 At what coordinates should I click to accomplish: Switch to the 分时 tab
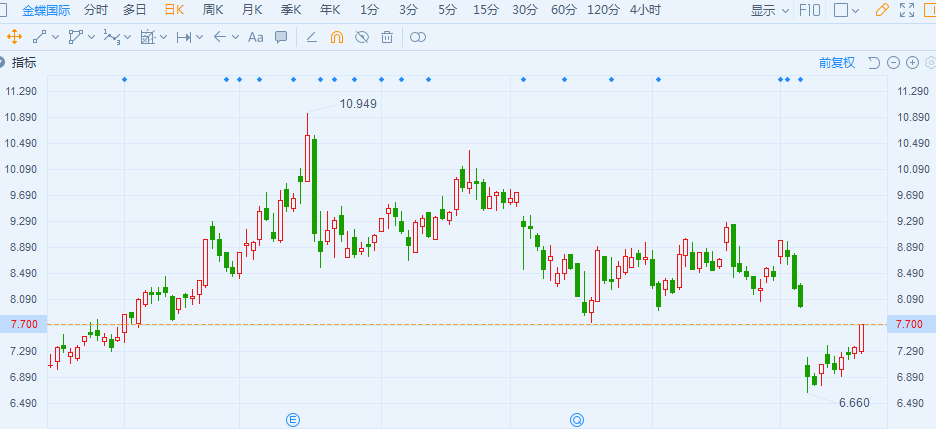97,10
